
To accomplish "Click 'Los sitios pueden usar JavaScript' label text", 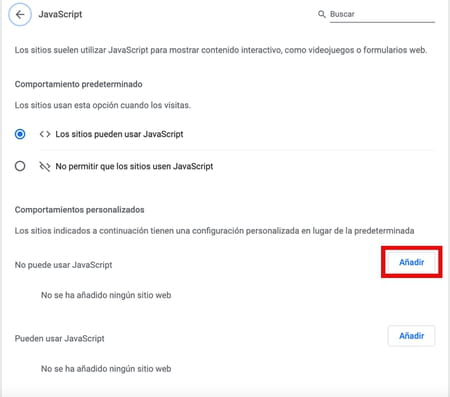I will point(119,134).
